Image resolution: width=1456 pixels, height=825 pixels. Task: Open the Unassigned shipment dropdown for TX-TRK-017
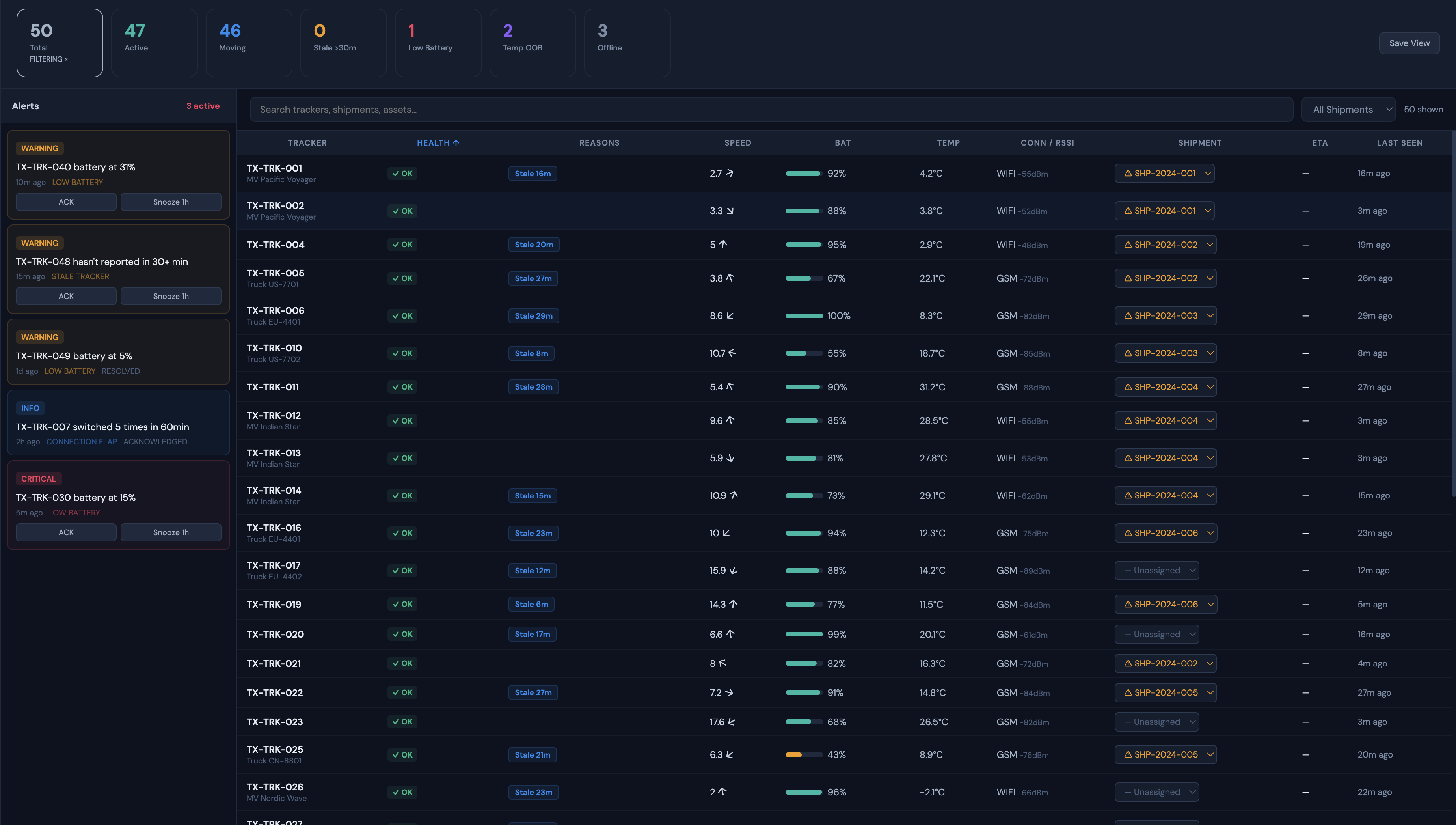1156,570
